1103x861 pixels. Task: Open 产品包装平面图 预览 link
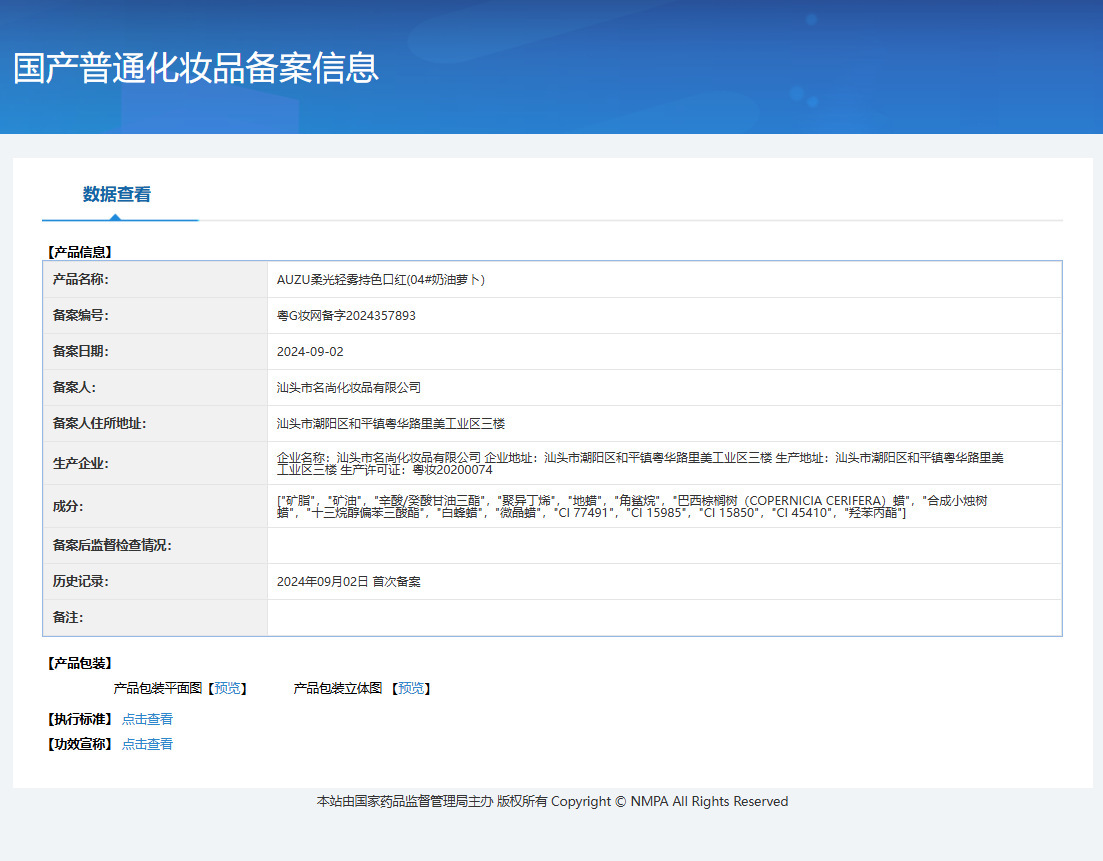tap(227, 688)
